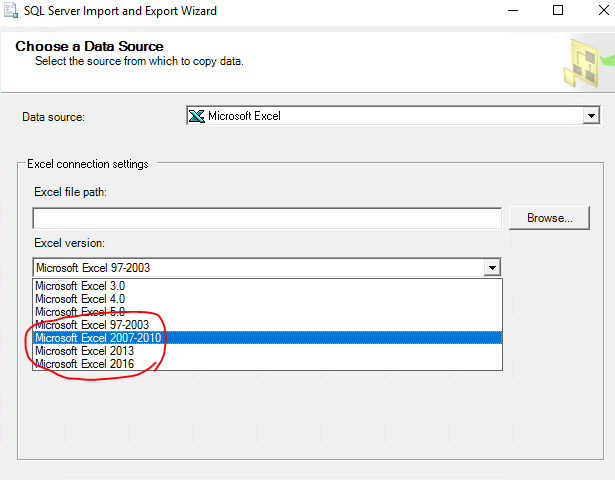This screenshot has height=481, width=615.
Task: Select highlighted Microsoft Excel 2007-2010 option
Action: pyautogui.click(x=267, y=338)
